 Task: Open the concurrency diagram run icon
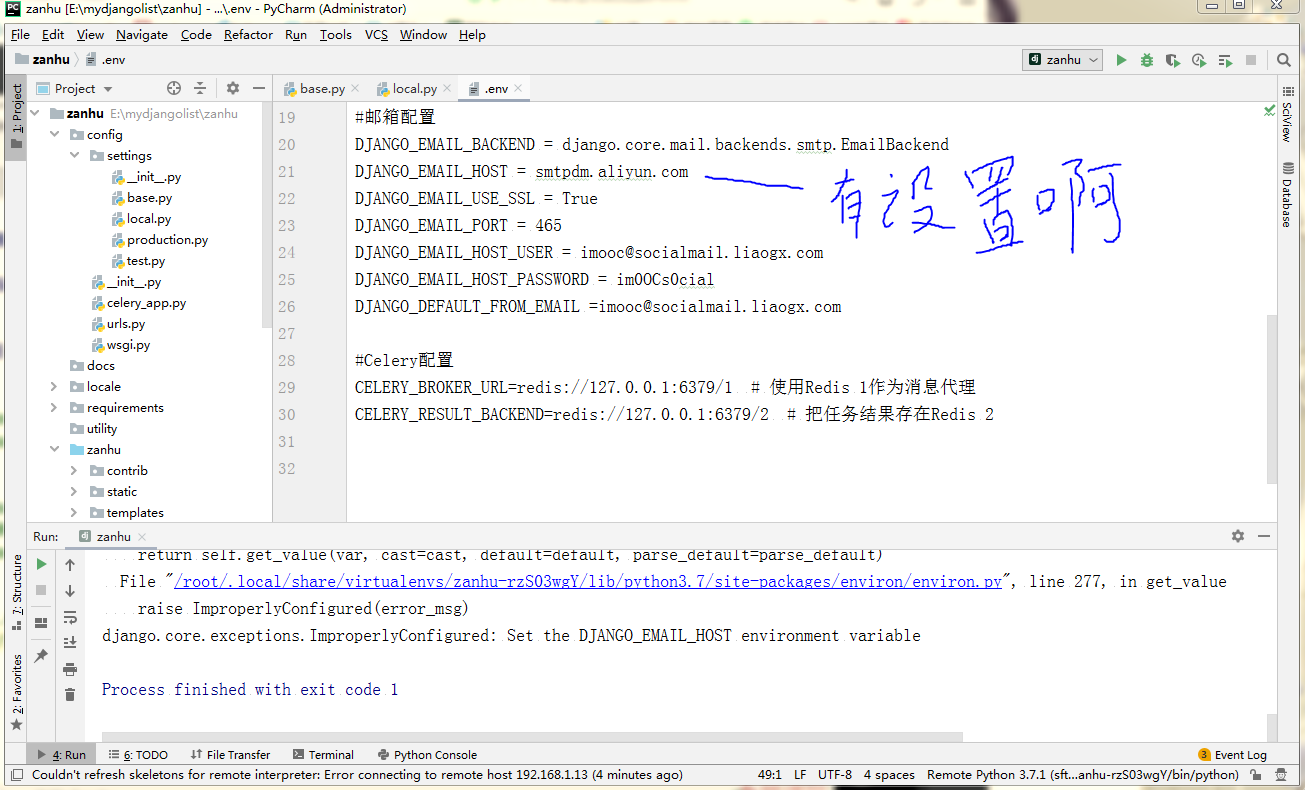click(x=1225, y=60)
